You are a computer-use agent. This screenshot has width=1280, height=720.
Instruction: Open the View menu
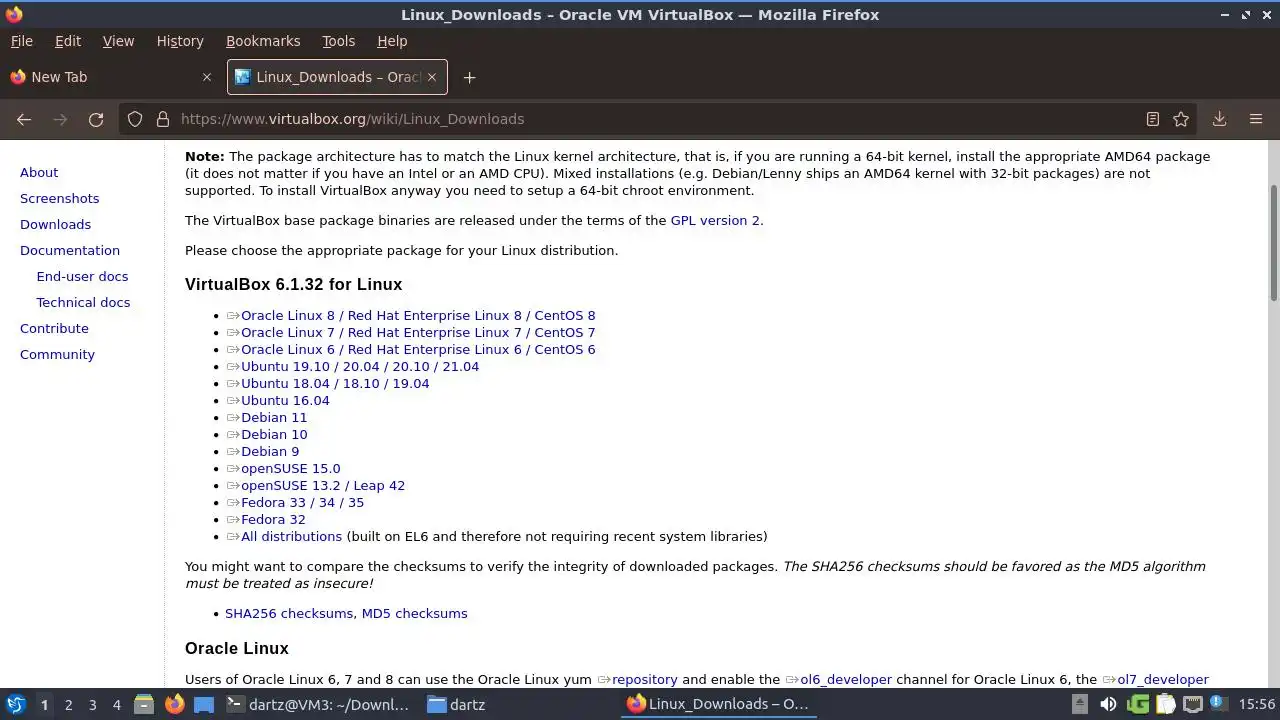click(118, 41)
